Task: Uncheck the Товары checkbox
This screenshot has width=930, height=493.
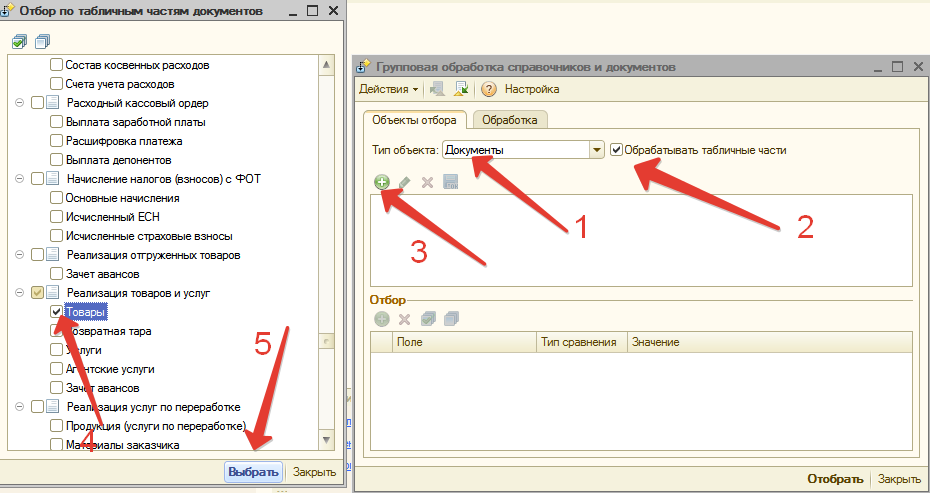Action: click(x=57, y=312)
